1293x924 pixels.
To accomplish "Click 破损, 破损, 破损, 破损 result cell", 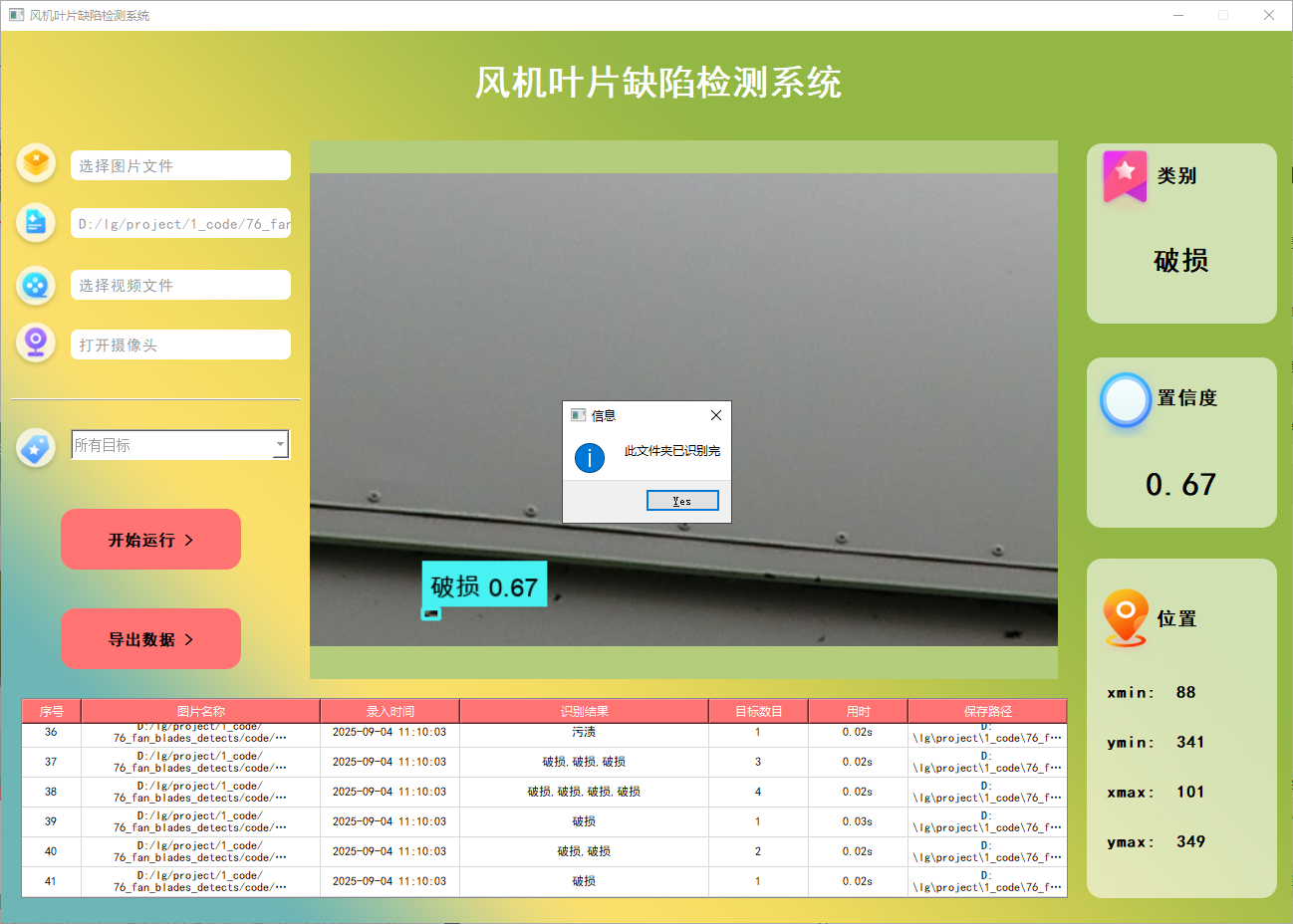I will click(584, 792).
